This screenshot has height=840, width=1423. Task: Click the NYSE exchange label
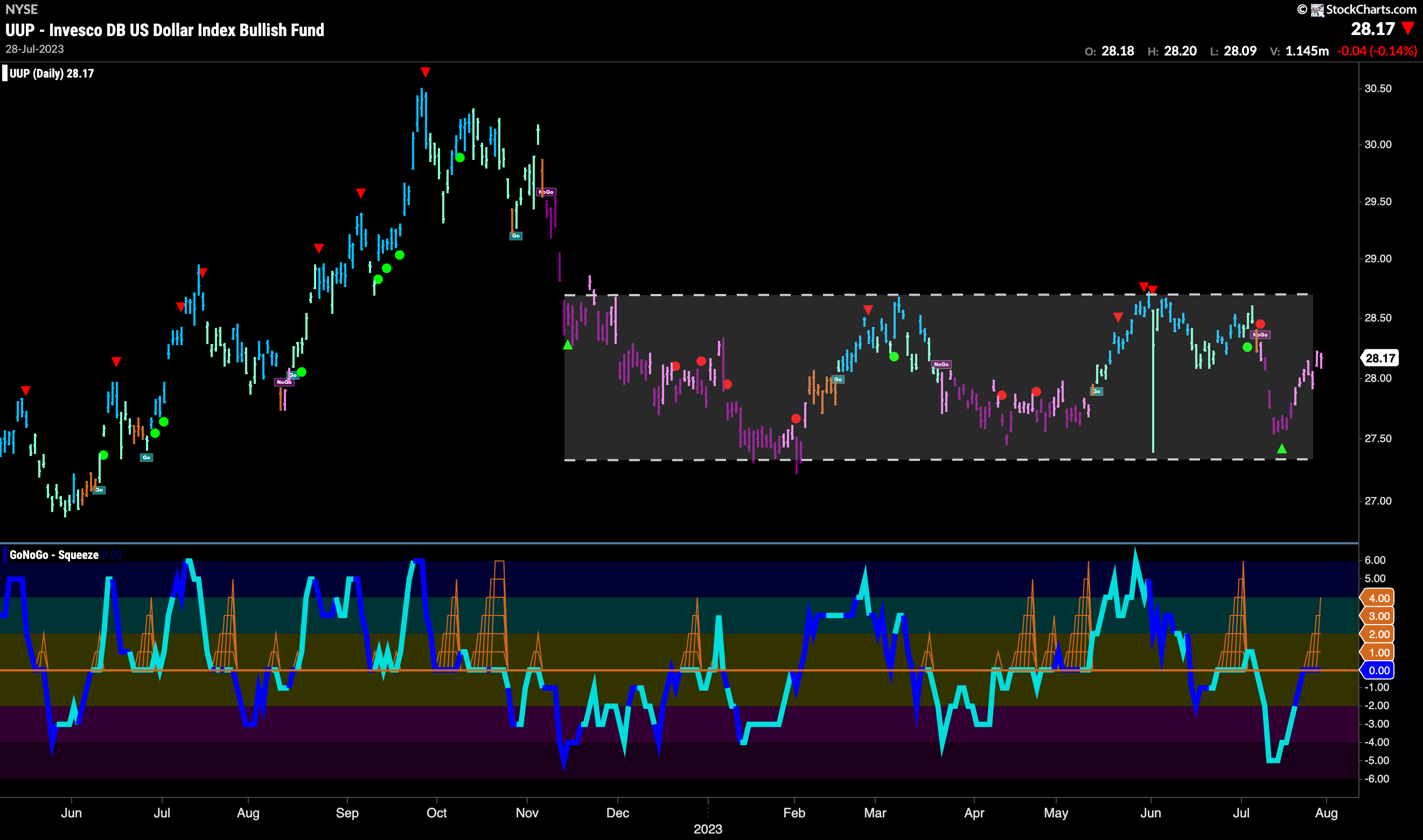click(x=22, y=9)
